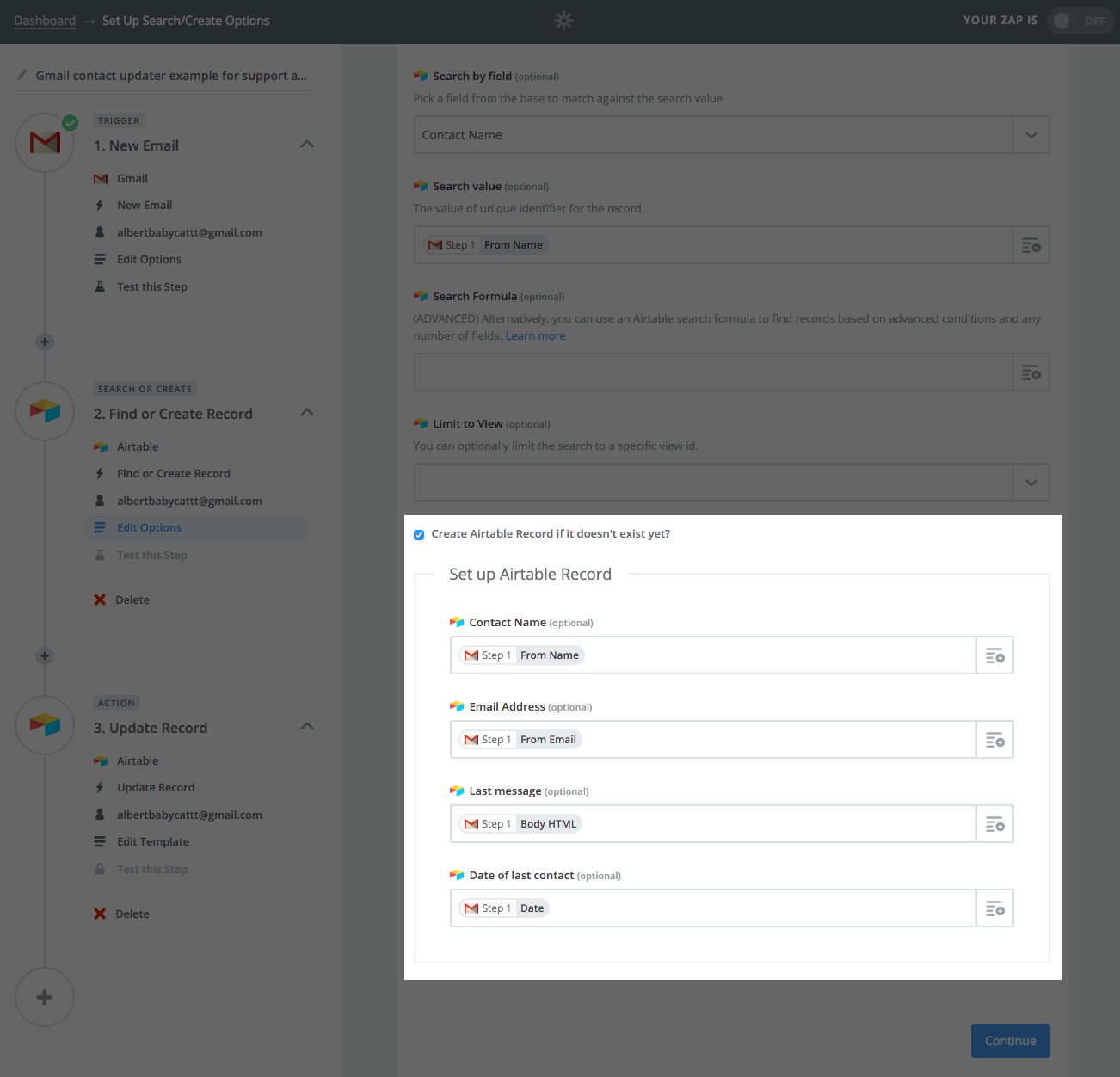Select Update Record action item under step 3
Image resolution: width=1120 pixels, height=1077 pixels.
(156, 787)
